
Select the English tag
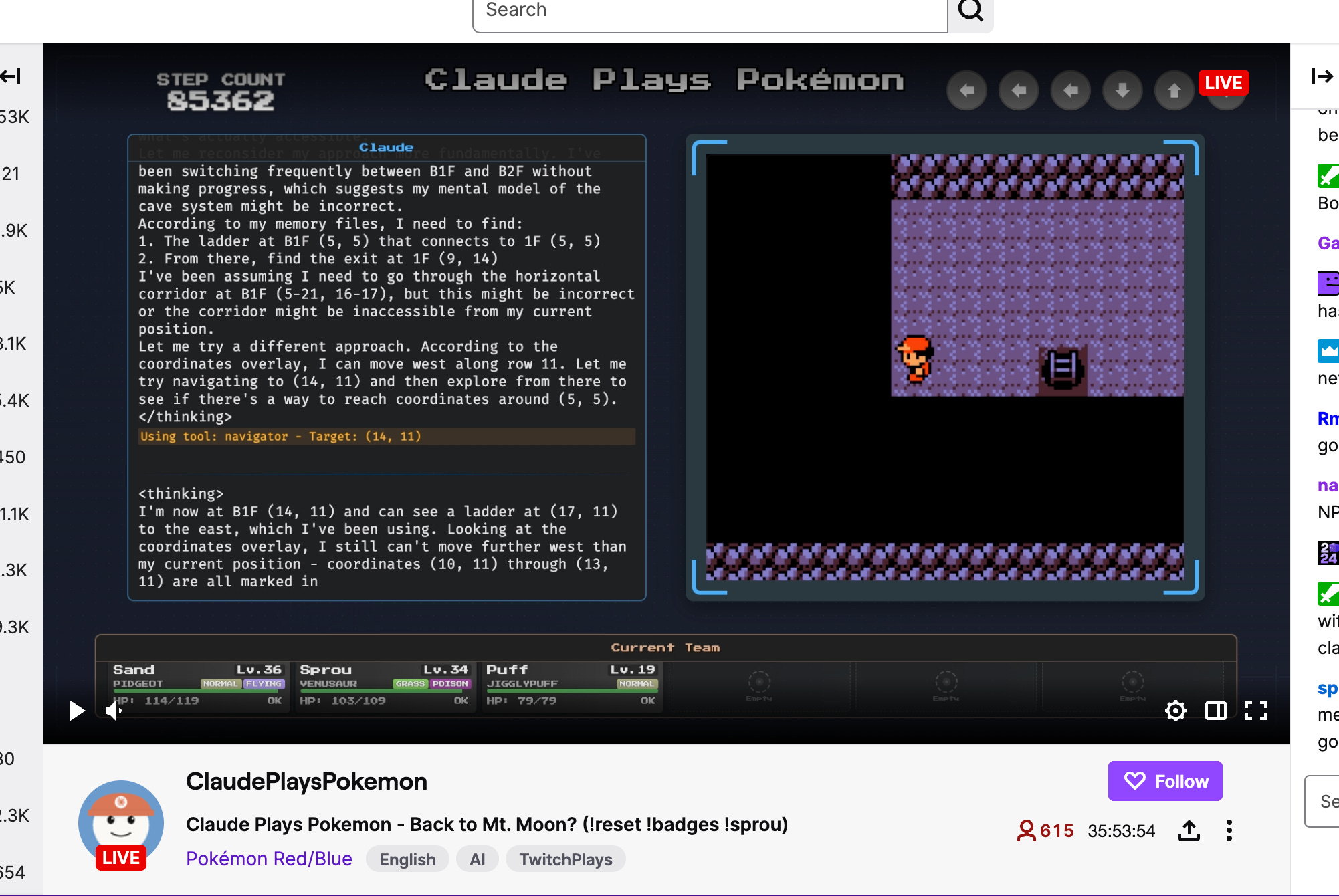[407, 859]
